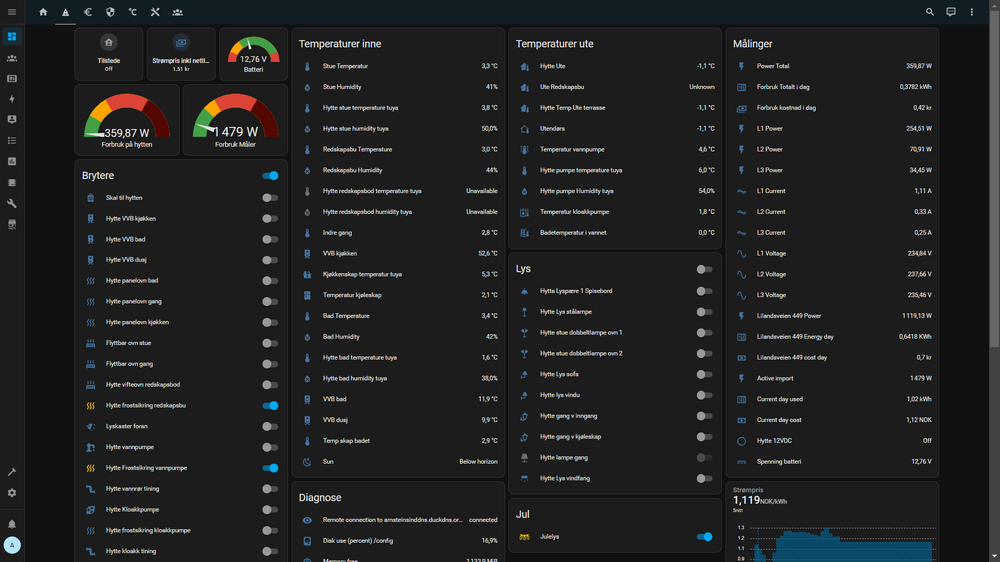Turn off Hytte frostsikring redskapsbu
Viewport: 1000px width, 562px height.
[x=270, y=406]
